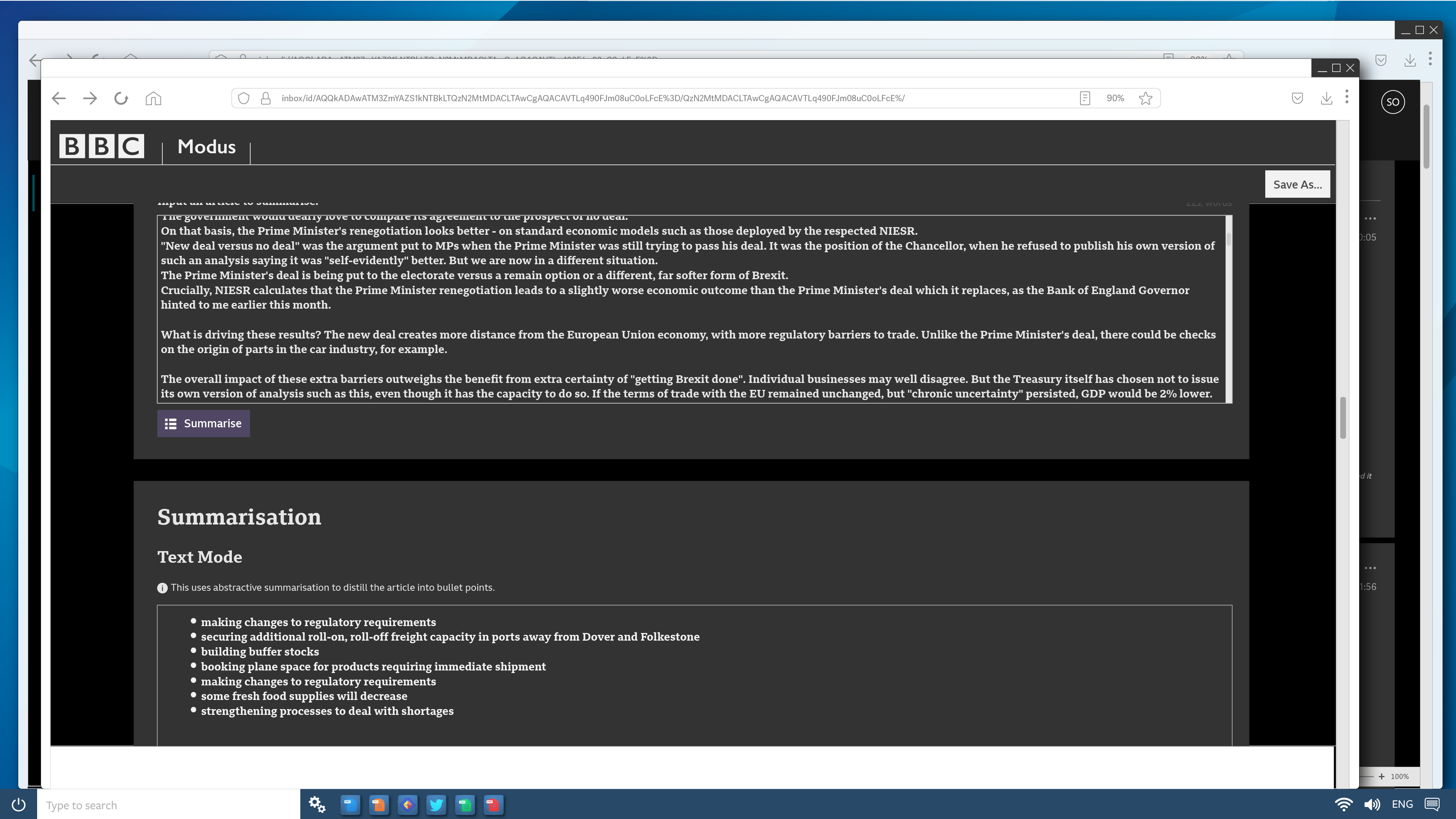1456x819 pixels.
Task: Open the blue window taskbar app
Action: click(351, 804)
